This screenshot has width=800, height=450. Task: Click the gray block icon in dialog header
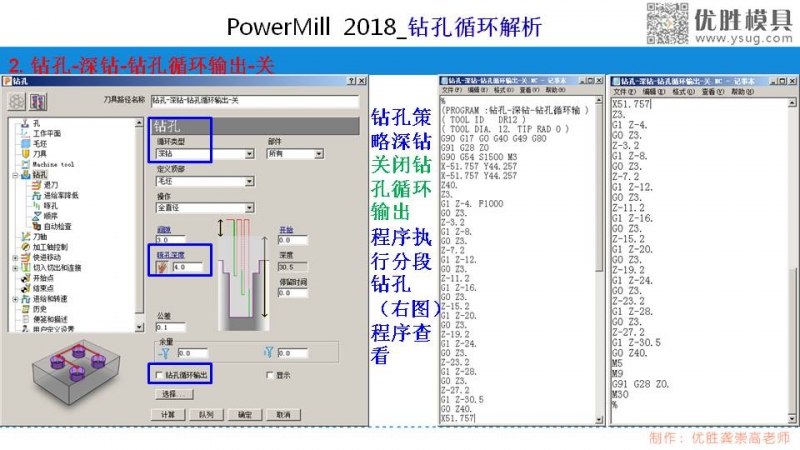(x=17, y=101)
